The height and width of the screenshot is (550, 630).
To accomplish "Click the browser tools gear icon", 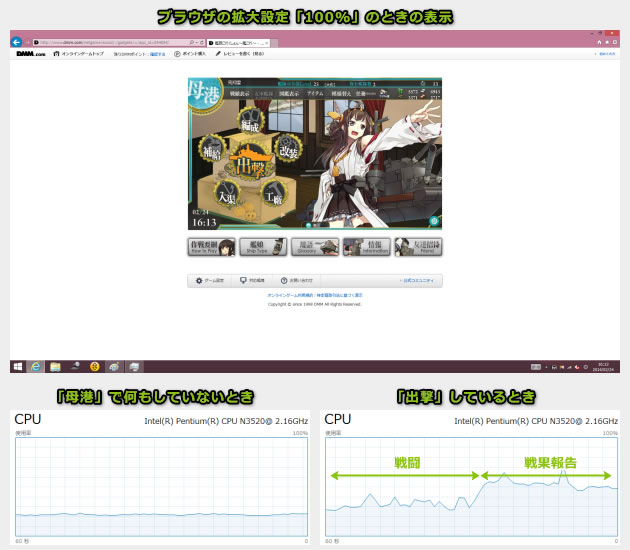I will (x=615, y=42).
